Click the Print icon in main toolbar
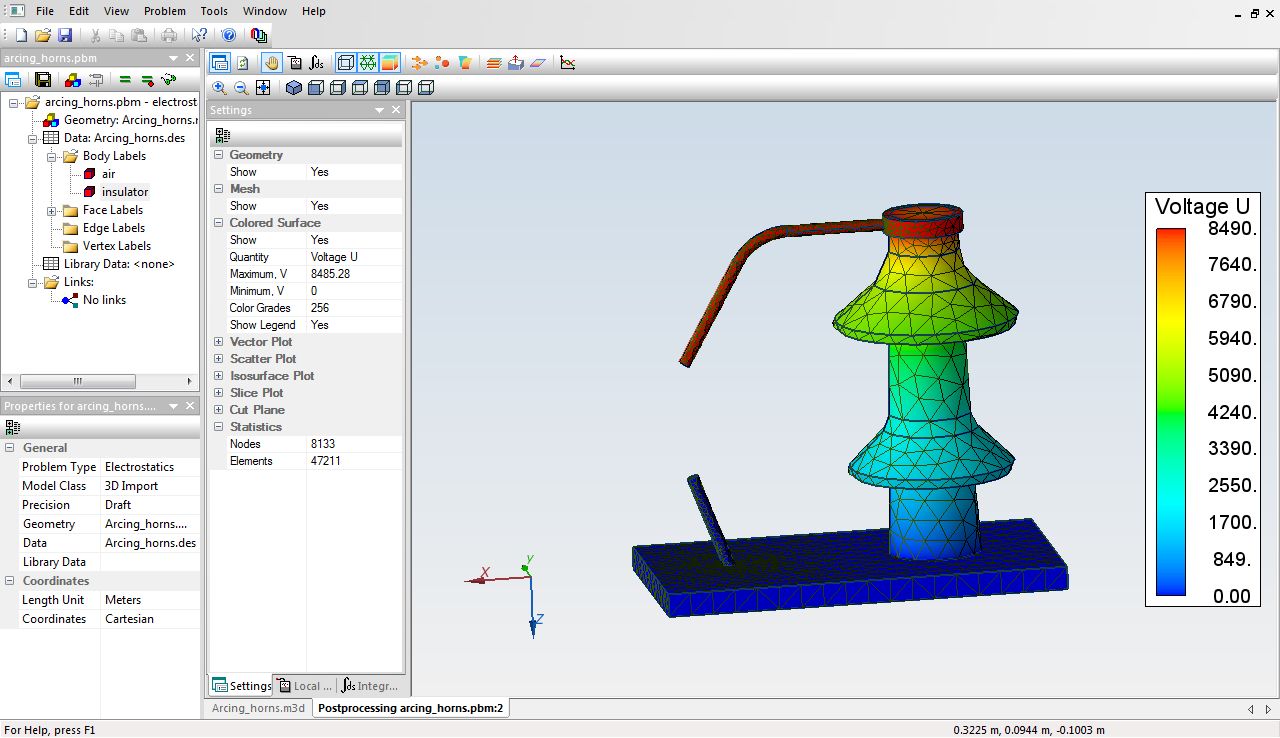 point(169,35)
